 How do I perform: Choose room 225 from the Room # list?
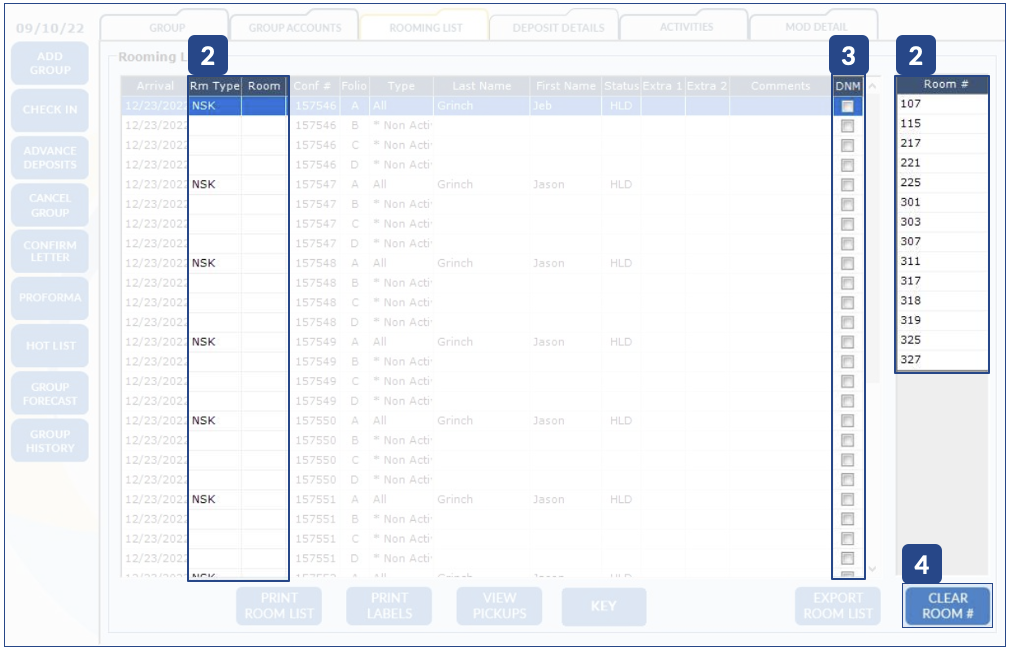[x=941, y=183]
